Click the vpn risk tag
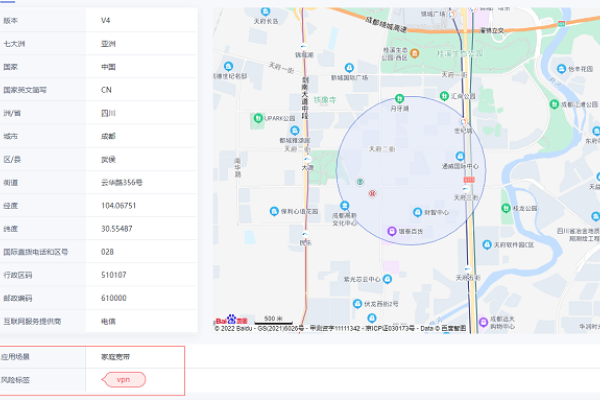600x400 pixels. pos(123,379)
